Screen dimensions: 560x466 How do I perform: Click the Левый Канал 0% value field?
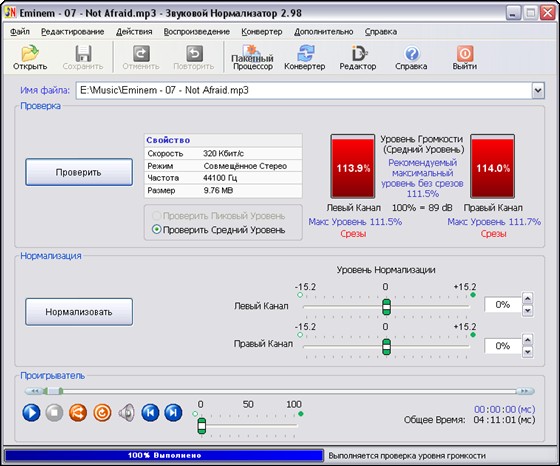tap(502, 305)
